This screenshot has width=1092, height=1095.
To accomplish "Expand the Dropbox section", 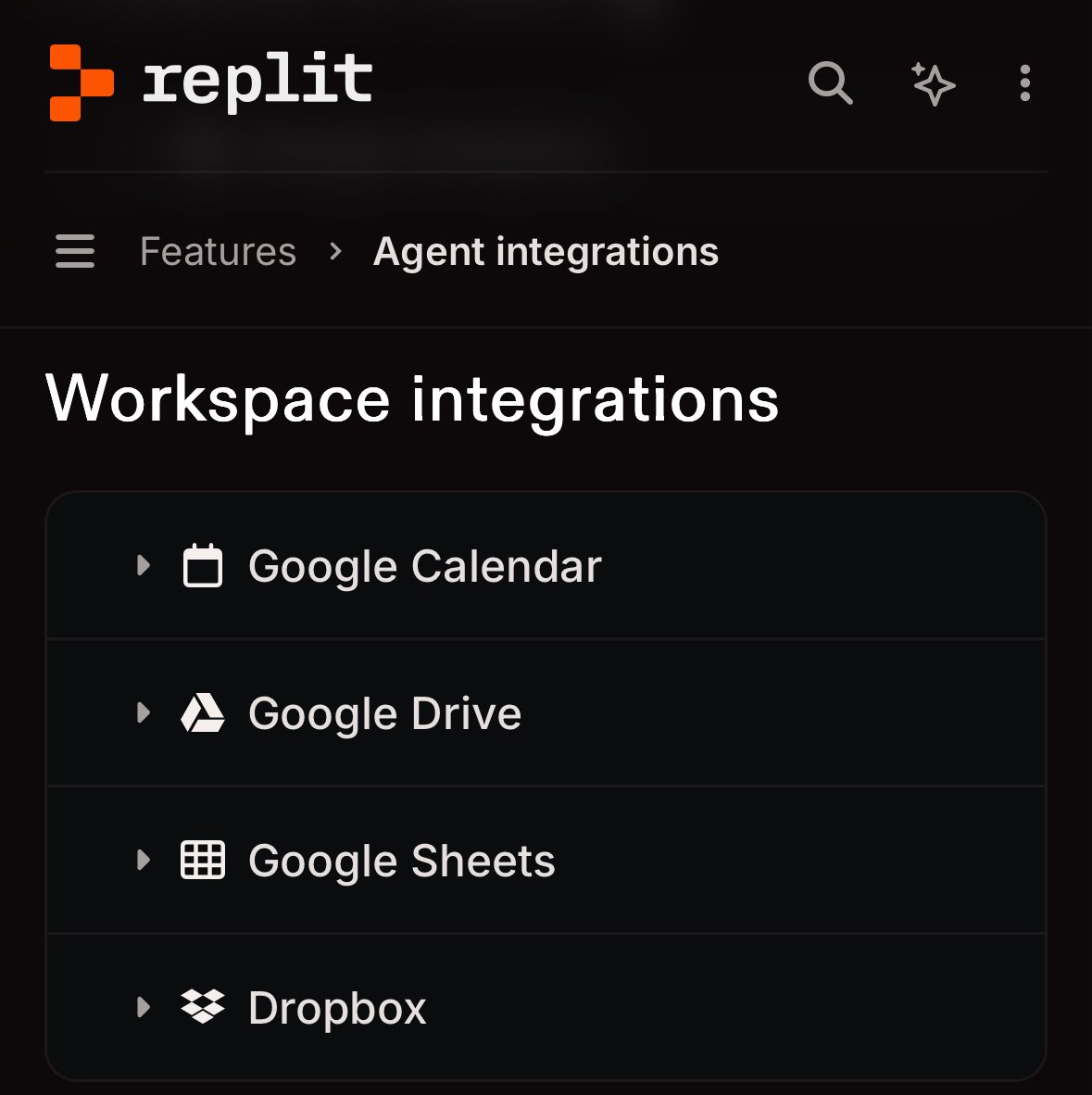I will point(144,1007).
